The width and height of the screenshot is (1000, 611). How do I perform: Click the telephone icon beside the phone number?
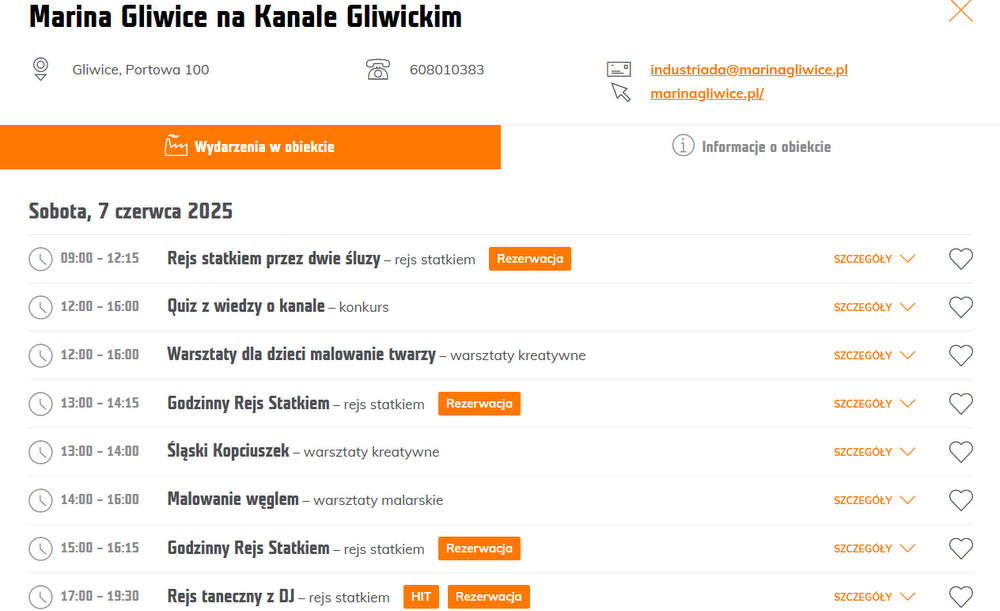point(378,69)
